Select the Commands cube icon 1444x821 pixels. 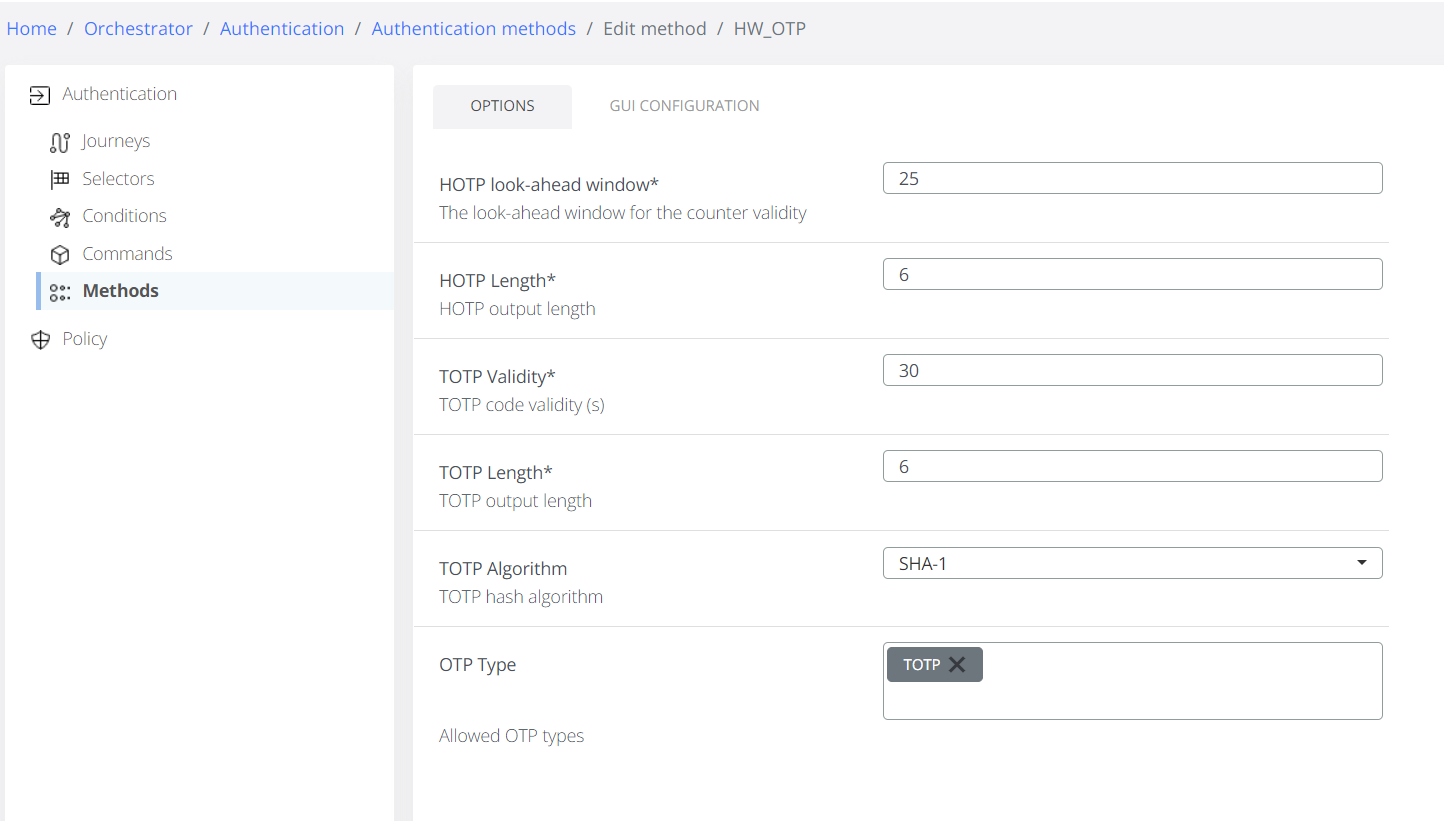60,253
